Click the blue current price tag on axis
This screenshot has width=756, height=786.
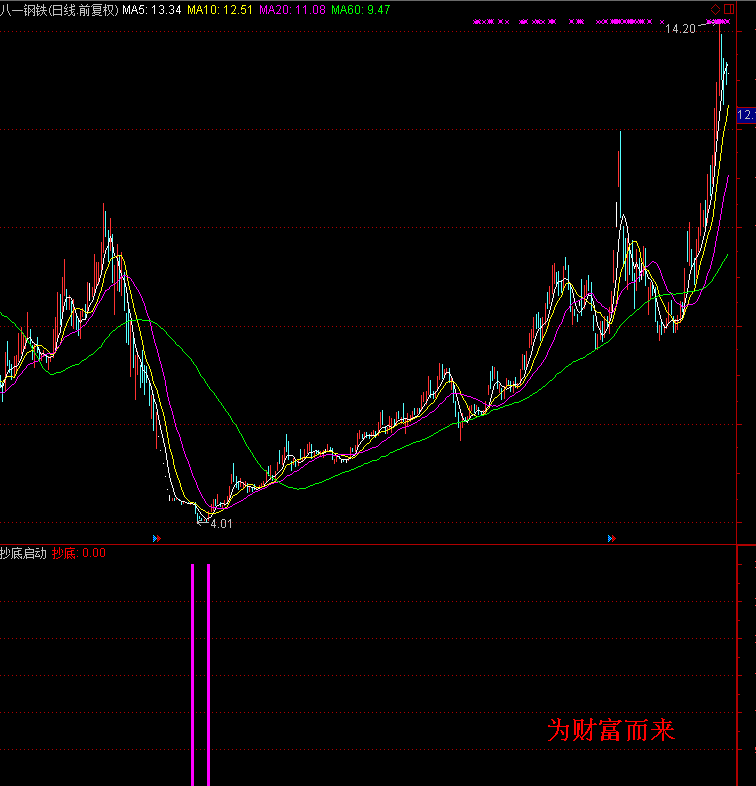point(746,116)
